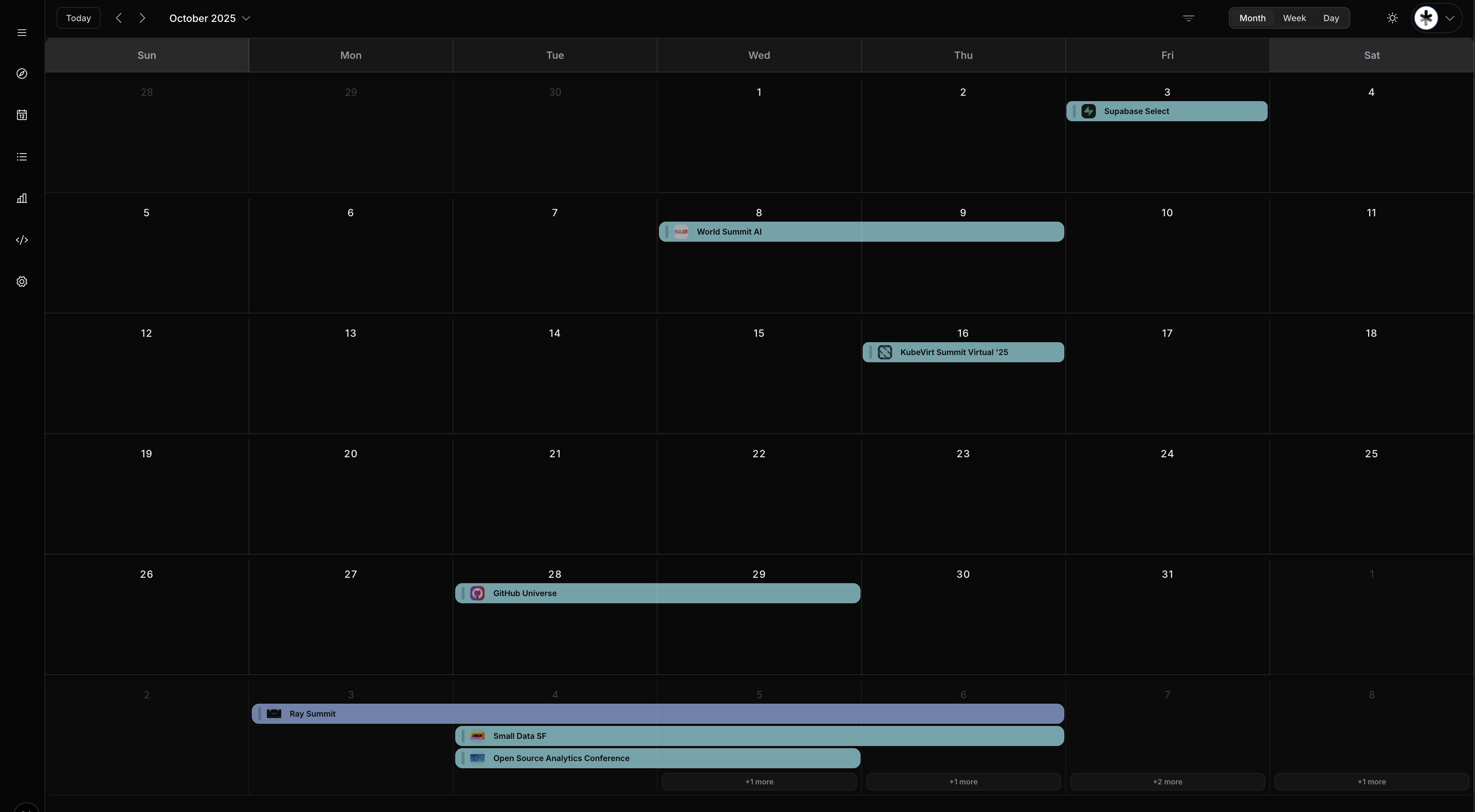Go to next month arrow
Viewport: 1475px width, 812px height.
click(142, 18)
